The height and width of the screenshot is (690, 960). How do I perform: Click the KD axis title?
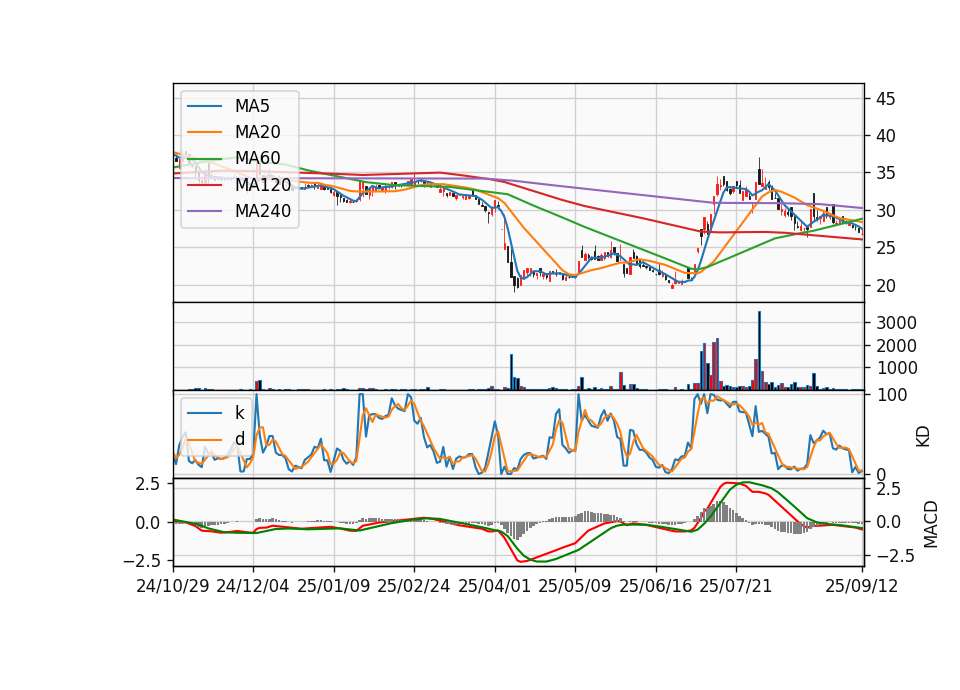pos(923,437)
